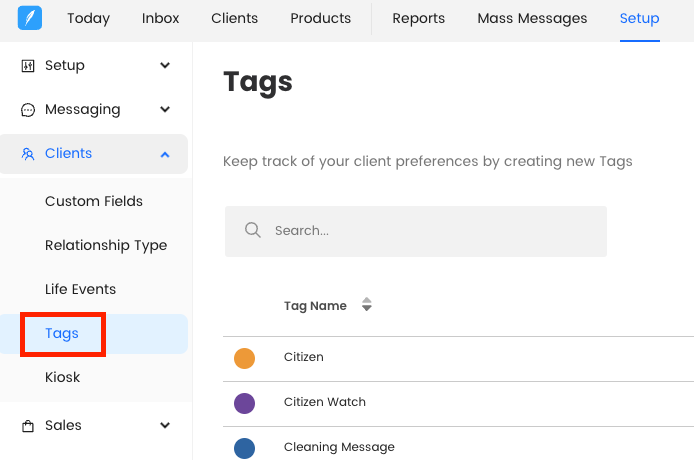
Task: Open Custom Fields settings page
Action: tap(94, 201)
